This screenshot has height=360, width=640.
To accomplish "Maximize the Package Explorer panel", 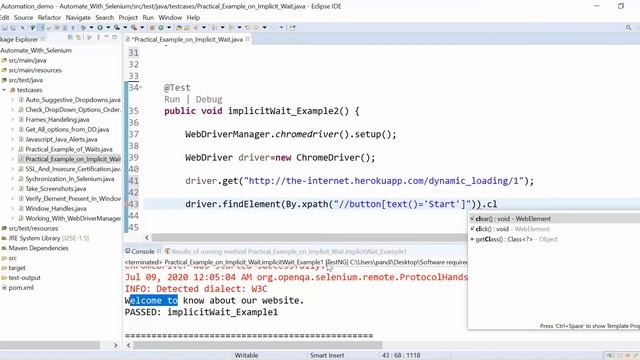I will click(115, 38).
